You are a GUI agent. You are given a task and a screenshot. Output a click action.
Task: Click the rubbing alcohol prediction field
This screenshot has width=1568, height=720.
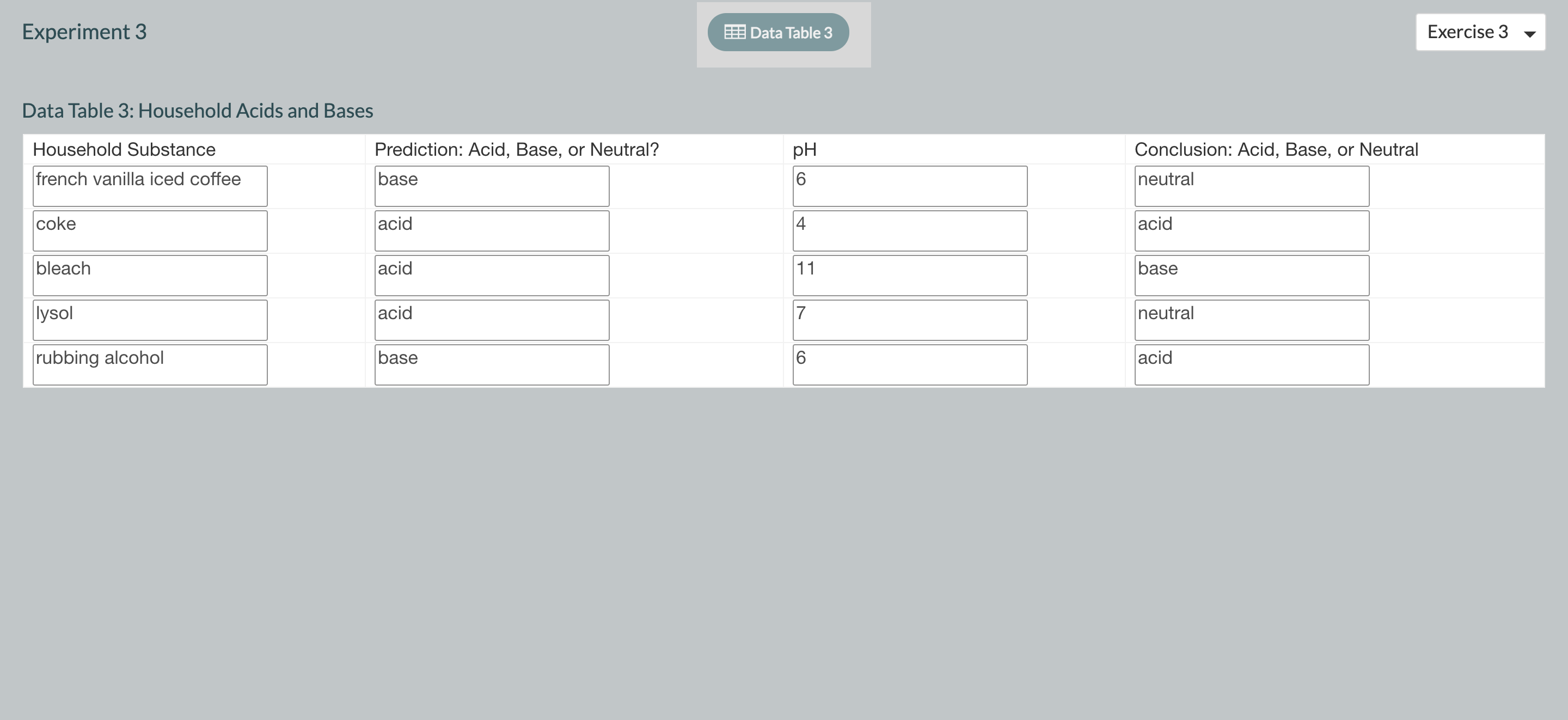[492, 365]
